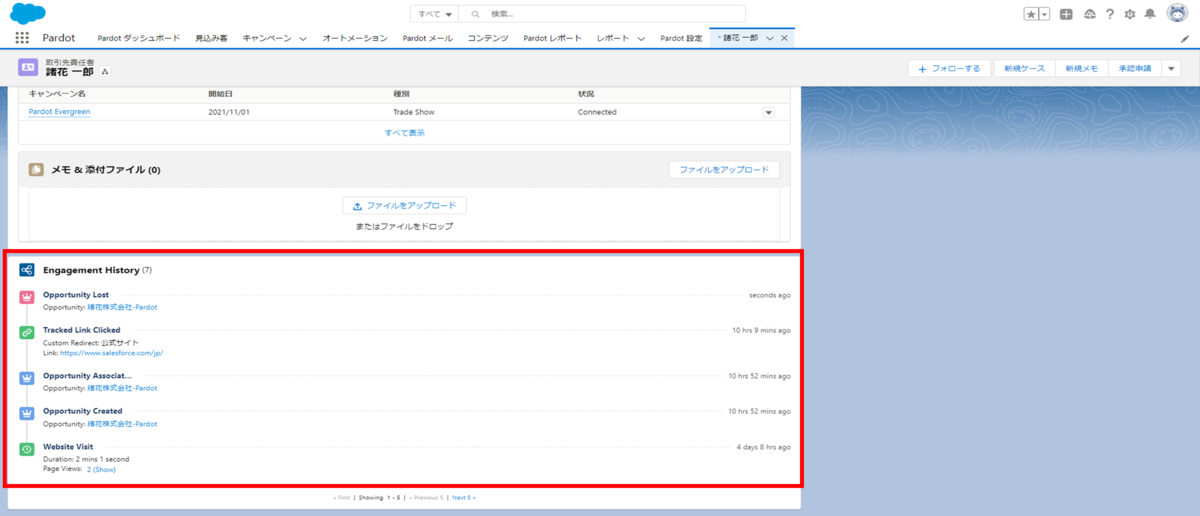Click Opportunity Lost activity title
The image size is (1200, 516).
click(76, 295)
